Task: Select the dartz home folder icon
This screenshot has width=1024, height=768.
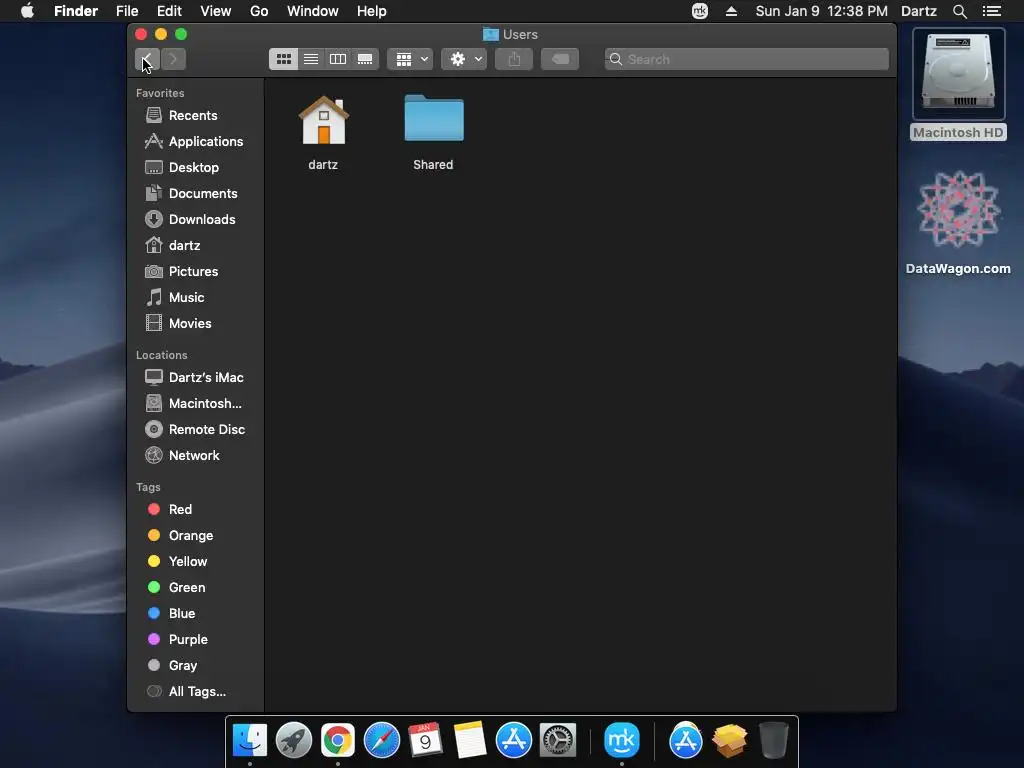Action: [x=323, y=120]
